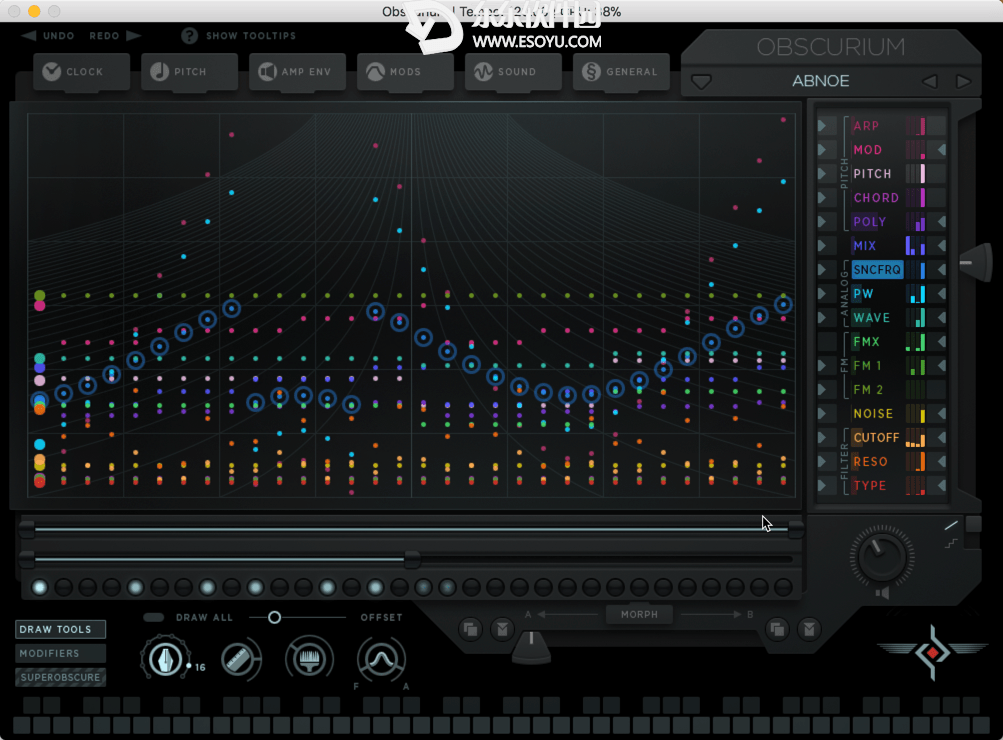The image size is (1003, 740).
Task: Open the Clock settings tab
Action: coord(81,72)
